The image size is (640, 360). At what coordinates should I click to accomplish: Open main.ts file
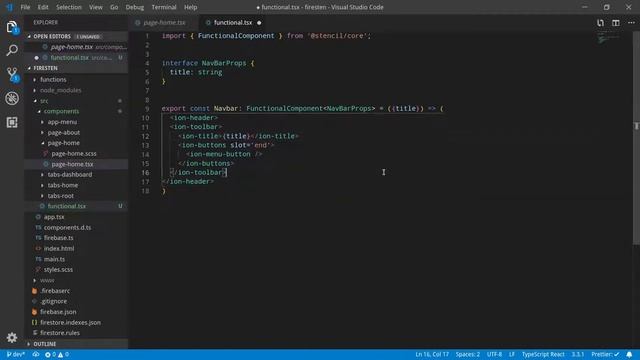[x=54, y=259]
